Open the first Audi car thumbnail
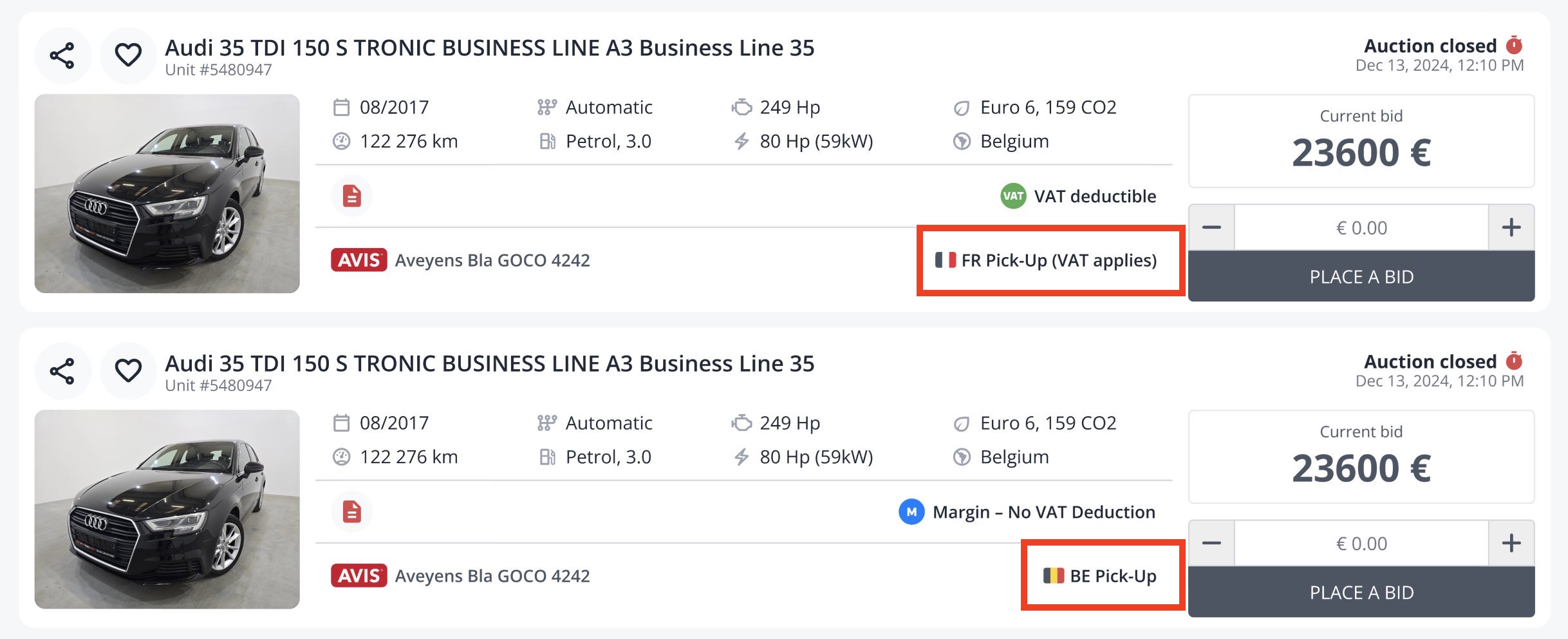Image resolution: width=1568 pixels, height=639 pixels. coord(167,194)
